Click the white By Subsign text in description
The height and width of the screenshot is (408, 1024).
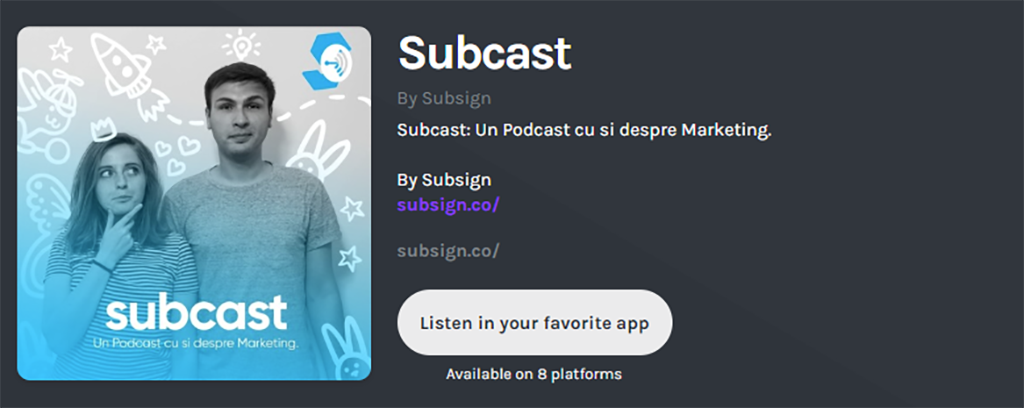point(444,180)
